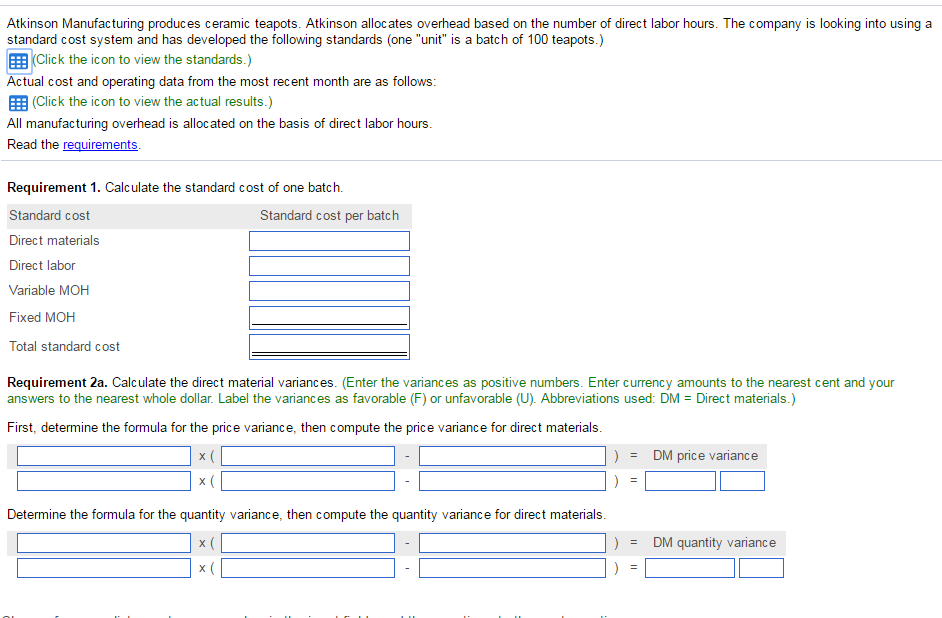Click the Direct materials standard cost field
942x618 pixels.
click(x=329, y=241)
